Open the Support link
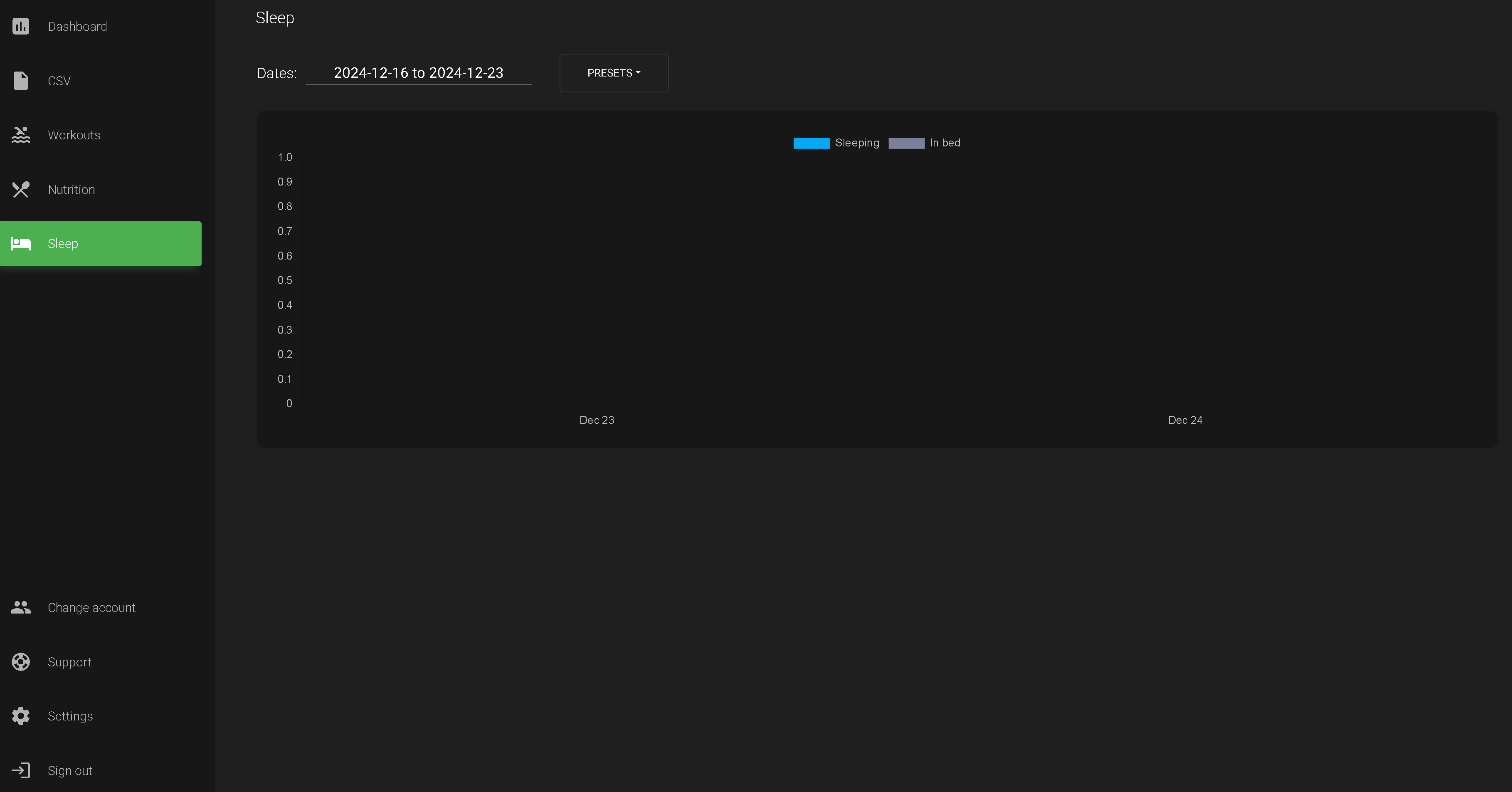 [x=100, y=662]
